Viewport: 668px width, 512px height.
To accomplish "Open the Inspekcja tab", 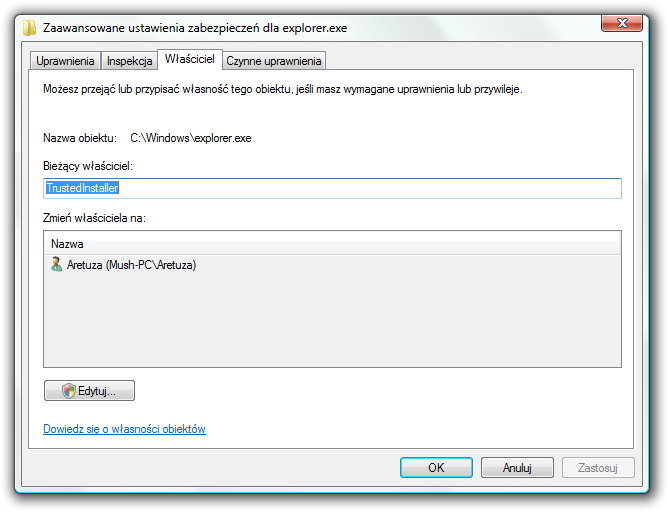I will click(130, 61).
